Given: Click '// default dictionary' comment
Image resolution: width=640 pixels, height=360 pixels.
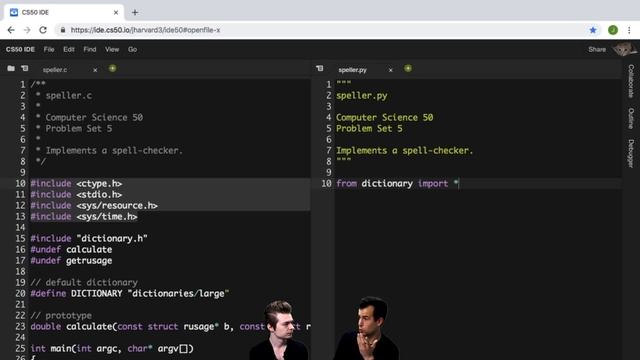Looking at the screenshot, I should [x=84, y=282].
